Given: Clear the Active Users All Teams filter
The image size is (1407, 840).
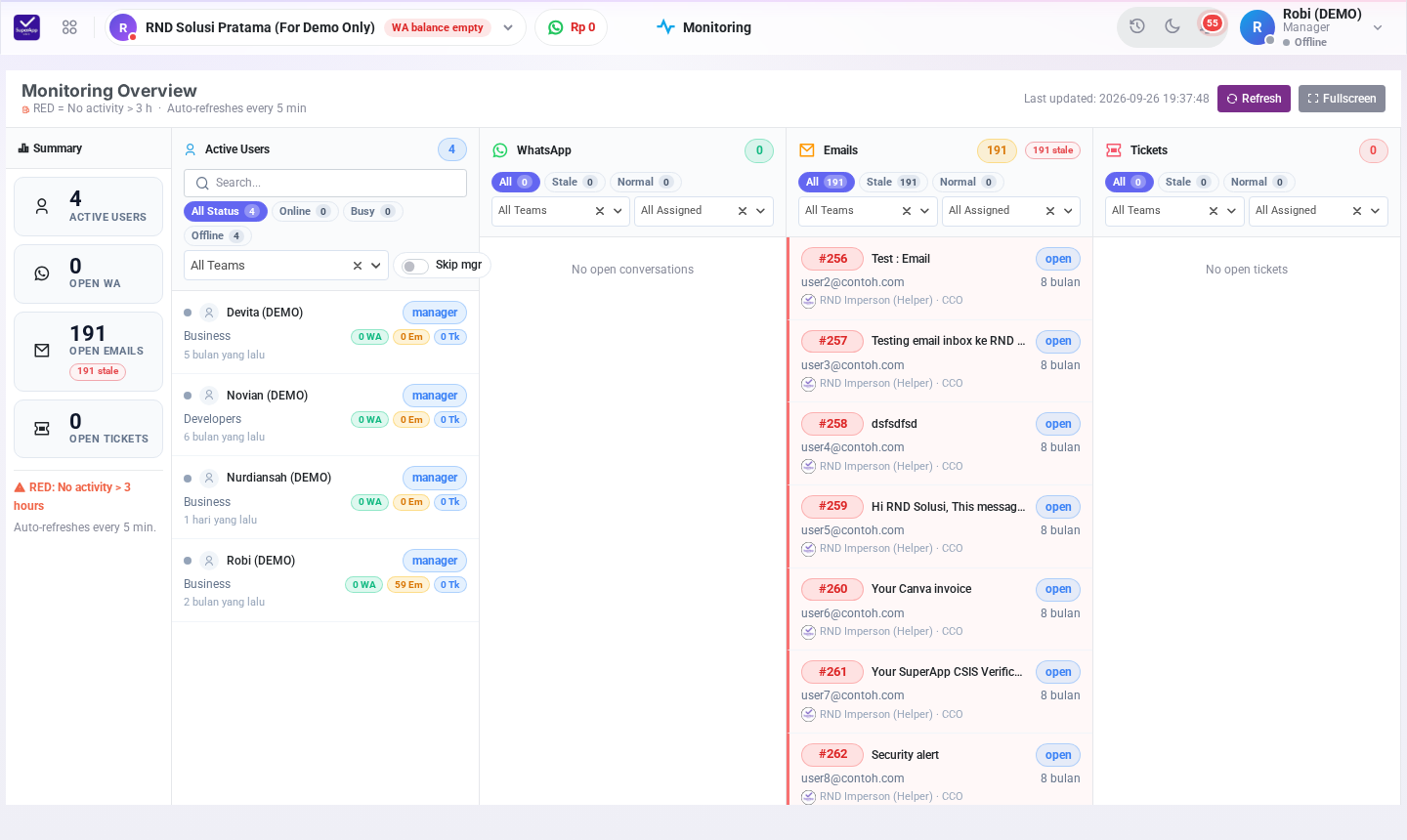Looking at the screenshot, I should [358, 266].
